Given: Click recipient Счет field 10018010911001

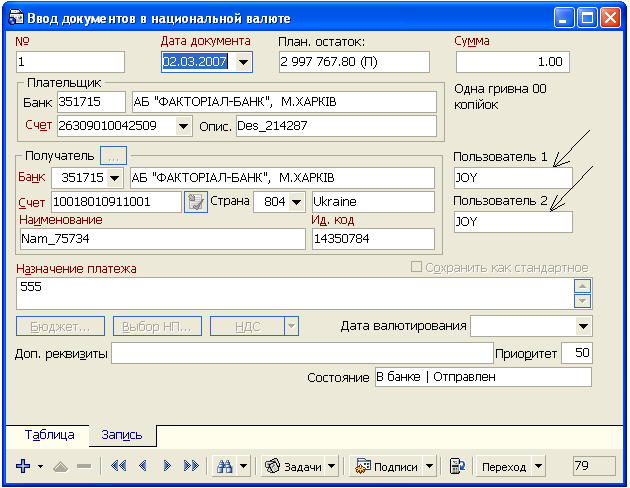Looking at the screenshot, I should point(117,202).
